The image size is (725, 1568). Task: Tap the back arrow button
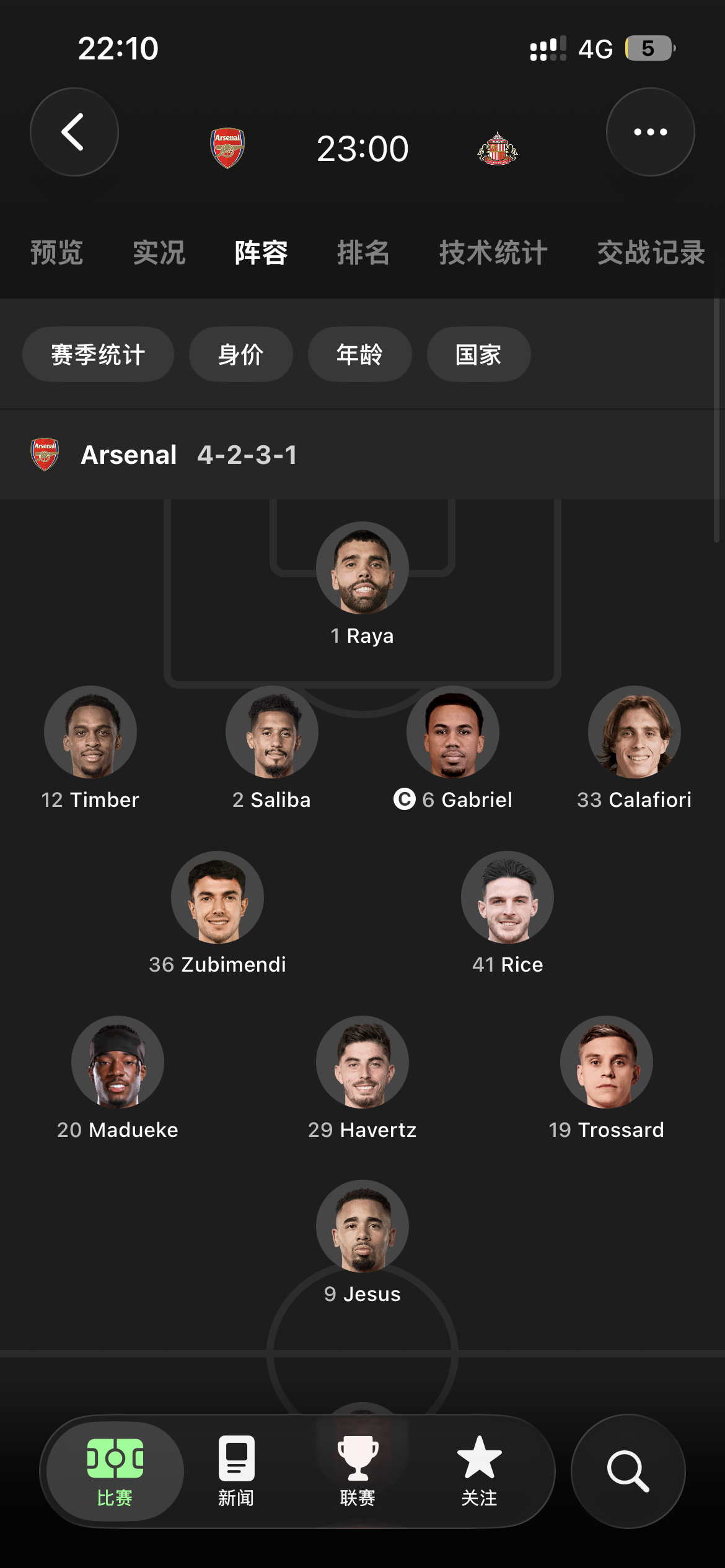tap(74, 132)
